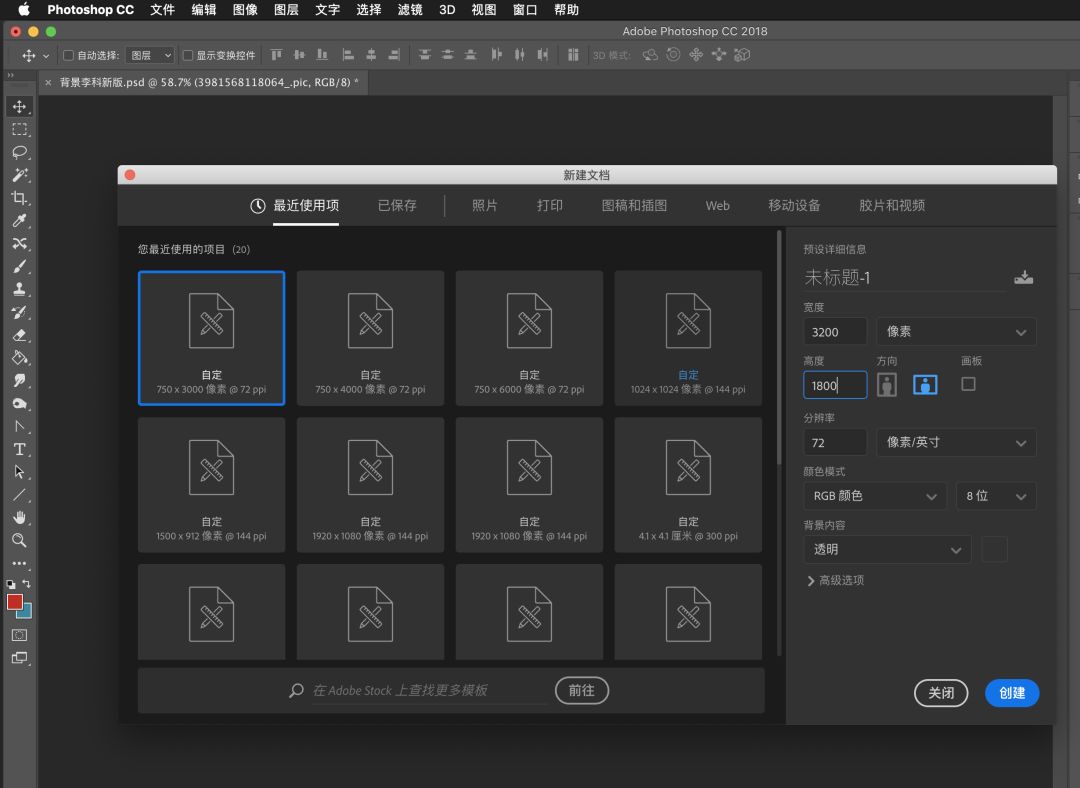1080x788 pixels.
Task: Select the Clone Stamp tool
Action: 19,289
